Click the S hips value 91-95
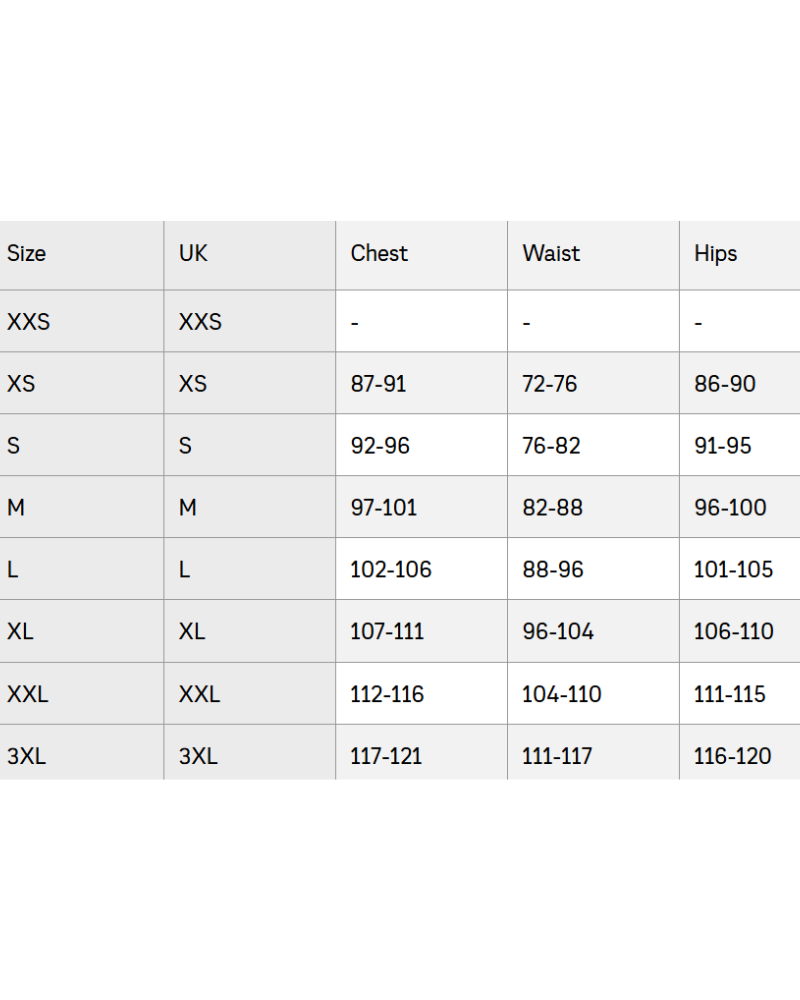 tap(722, 446)
